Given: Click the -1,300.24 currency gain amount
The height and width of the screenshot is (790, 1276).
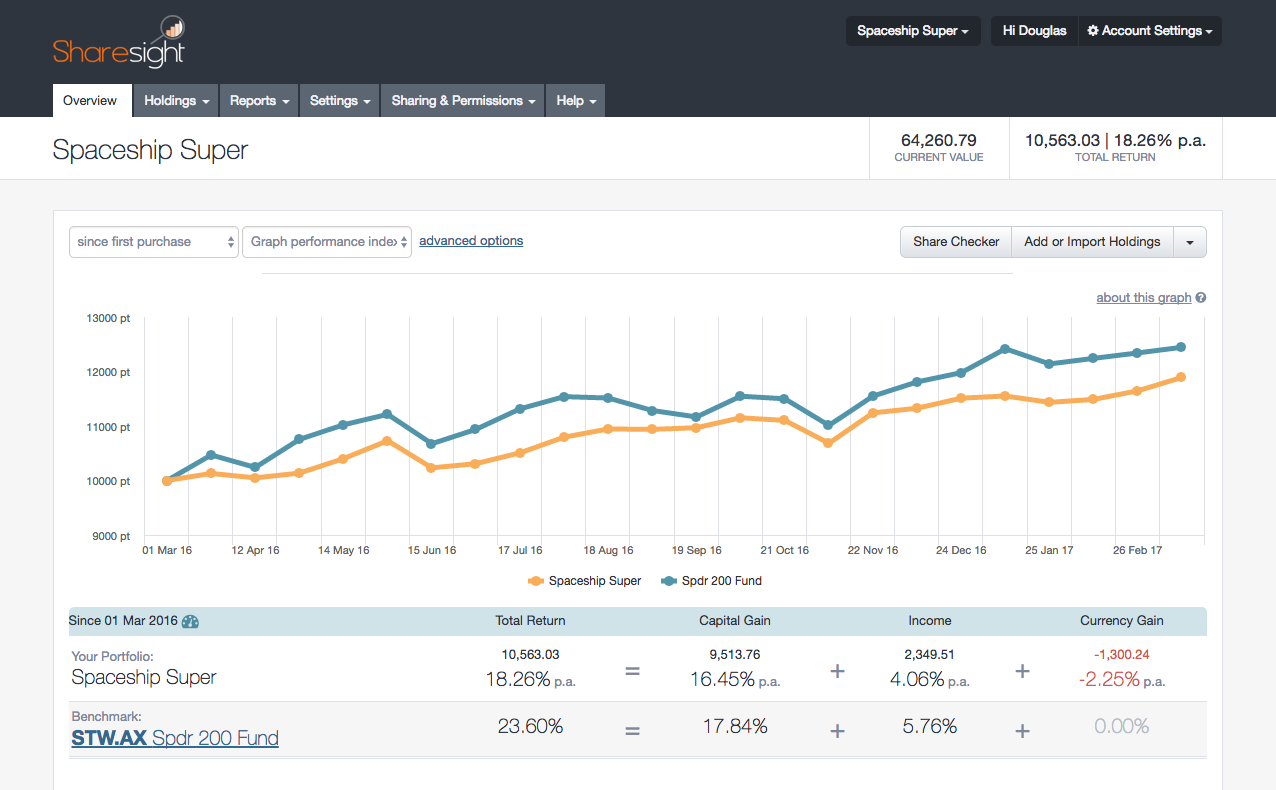Looking at the screenshot, I should (x=1122, y=655).
